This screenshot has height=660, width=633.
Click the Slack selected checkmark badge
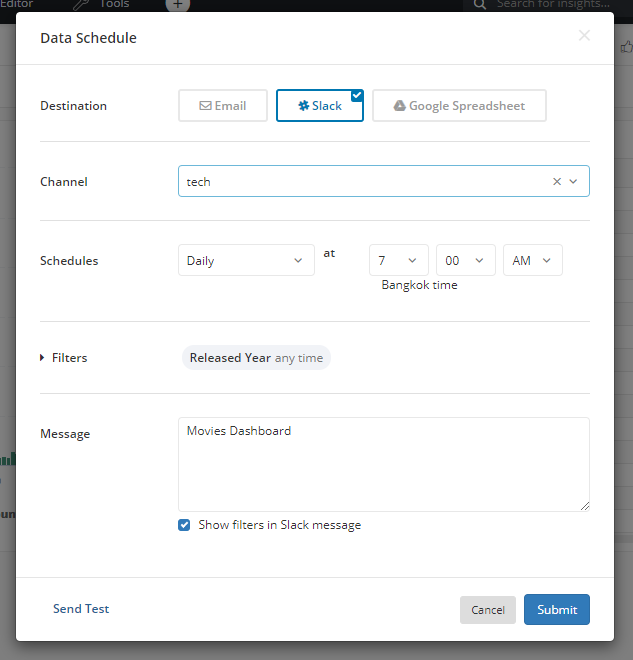(357, 96)
